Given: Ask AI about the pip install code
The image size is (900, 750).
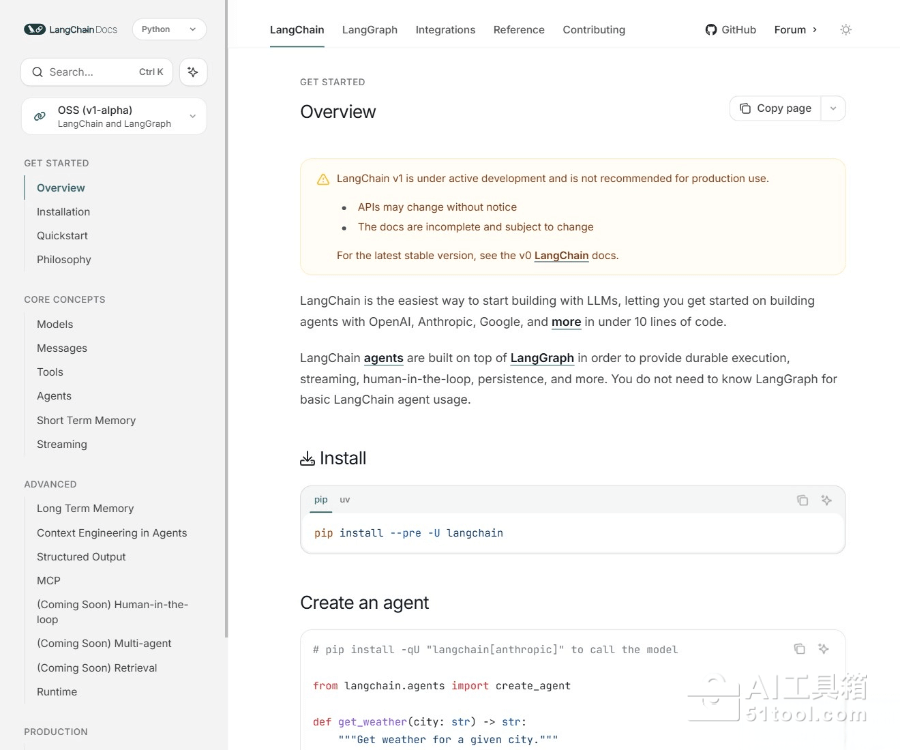Looking at the screenshot, I should point(827,500).
